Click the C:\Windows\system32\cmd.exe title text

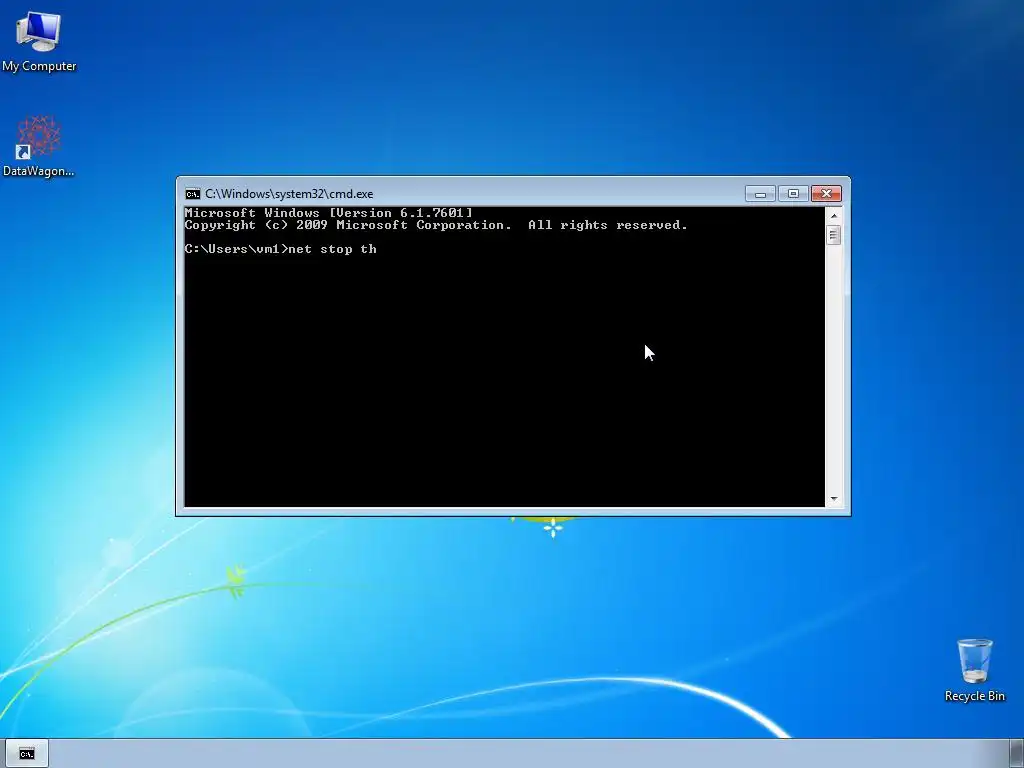pyautogui.click(x=289, y=194)
